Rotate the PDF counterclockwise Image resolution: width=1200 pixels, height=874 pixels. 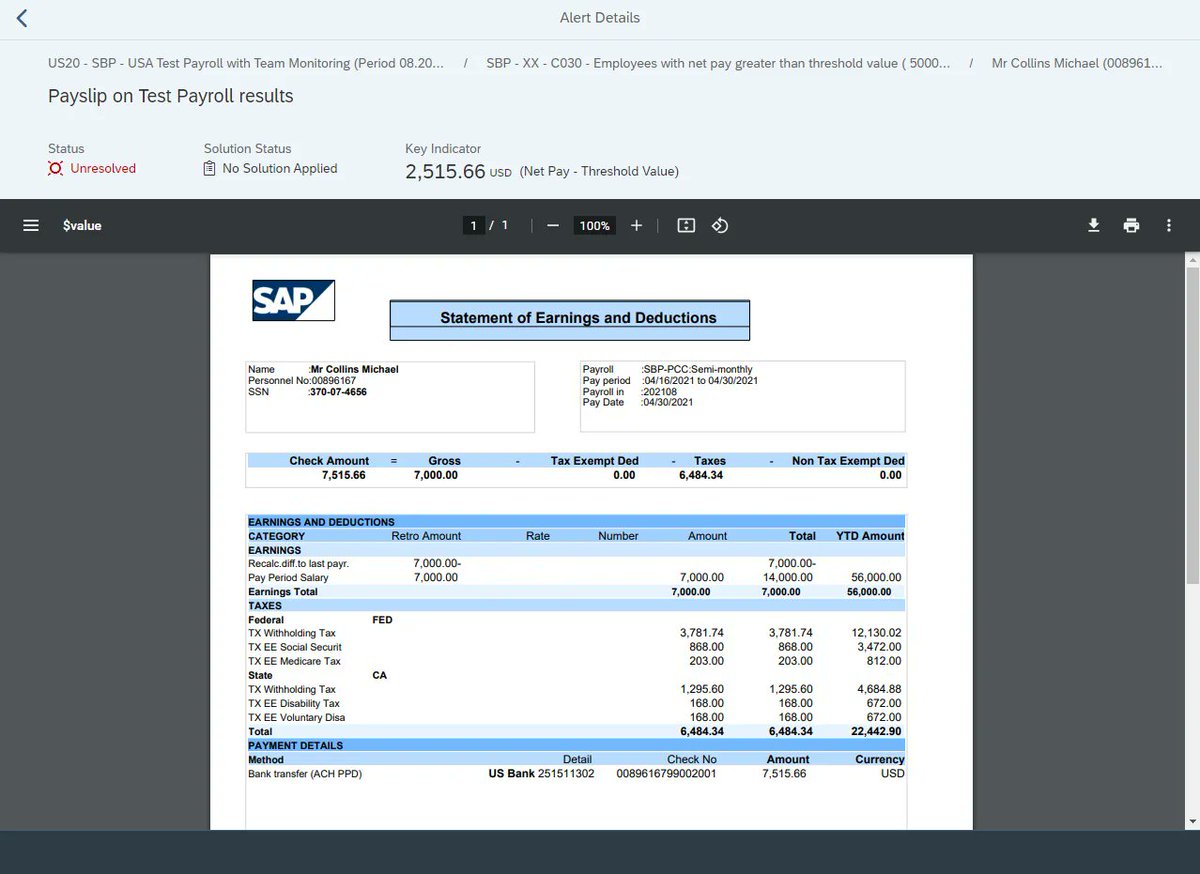coord(720,226)
